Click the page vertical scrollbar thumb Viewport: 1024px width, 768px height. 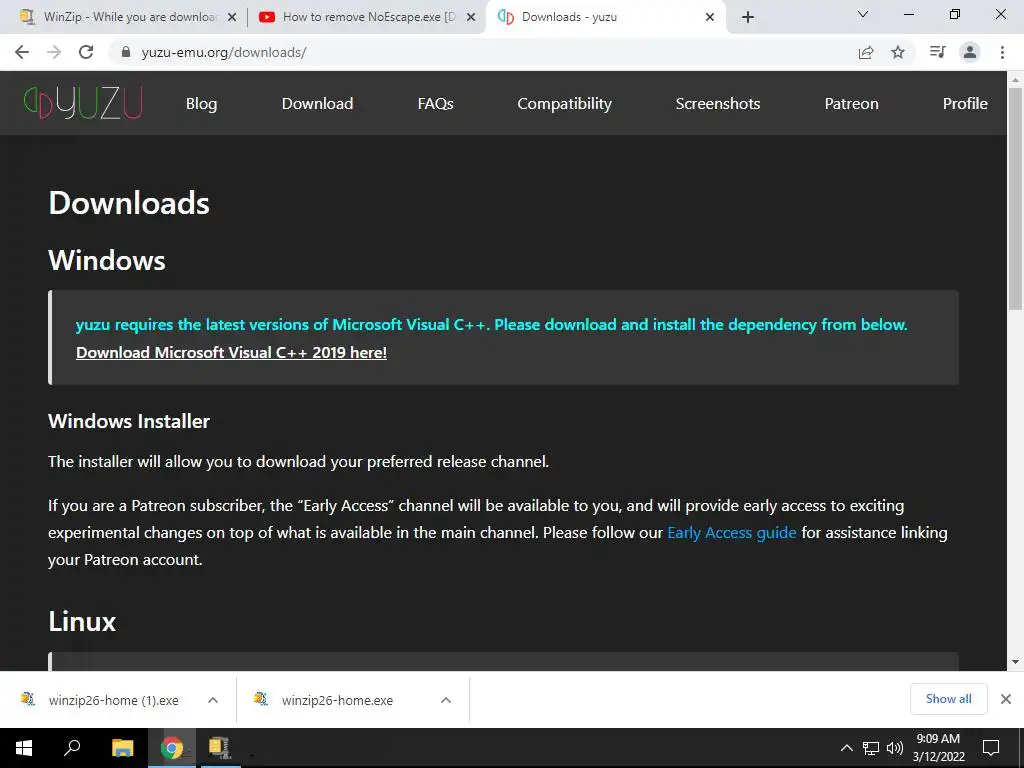click(x=1015, y=199)
